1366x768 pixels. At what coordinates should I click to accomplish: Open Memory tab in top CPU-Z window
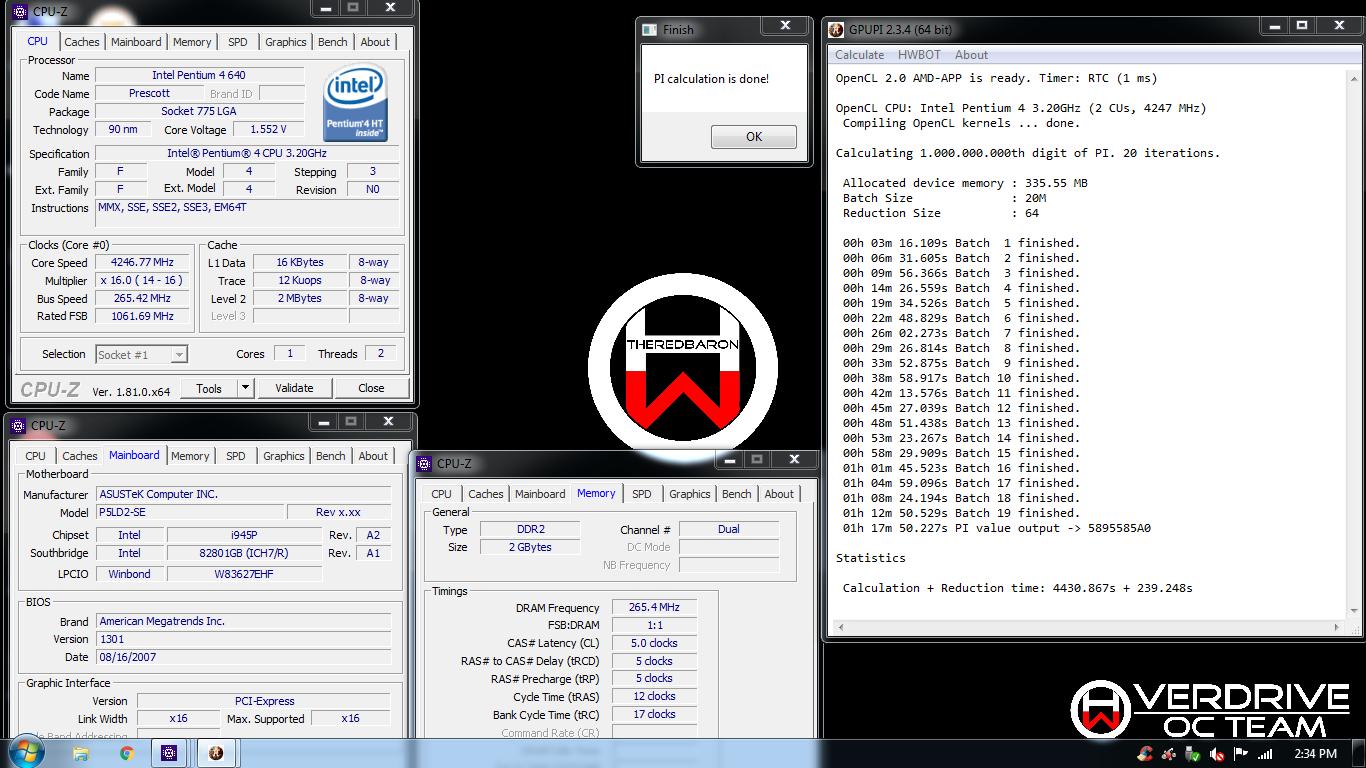coord(192,42)
